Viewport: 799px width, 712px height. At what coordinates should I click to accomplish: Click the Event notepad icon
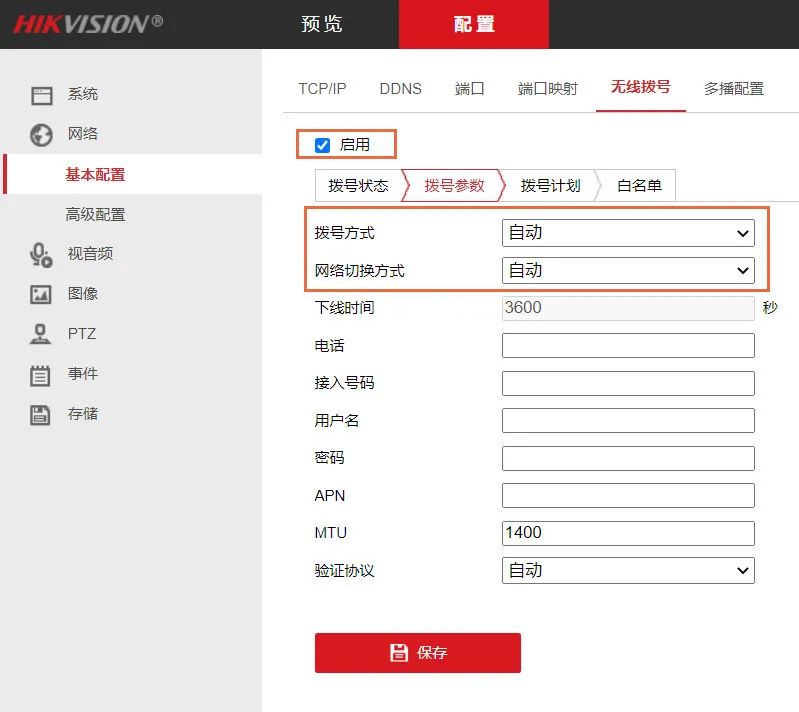click(x=41, y=375)
